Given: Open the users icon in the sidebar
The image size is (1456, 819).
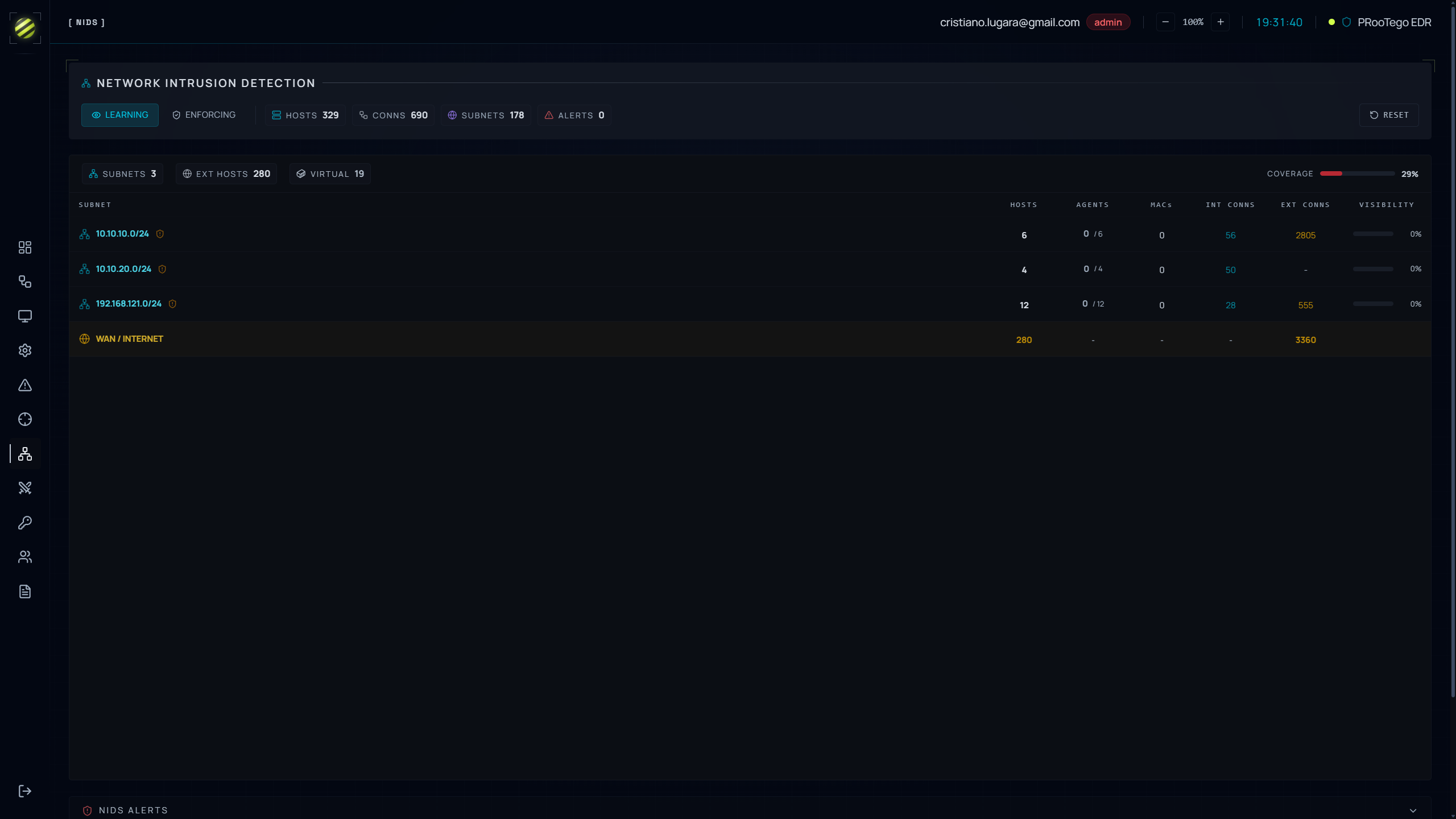Looking at the screenshot, I should pos(25,556).
